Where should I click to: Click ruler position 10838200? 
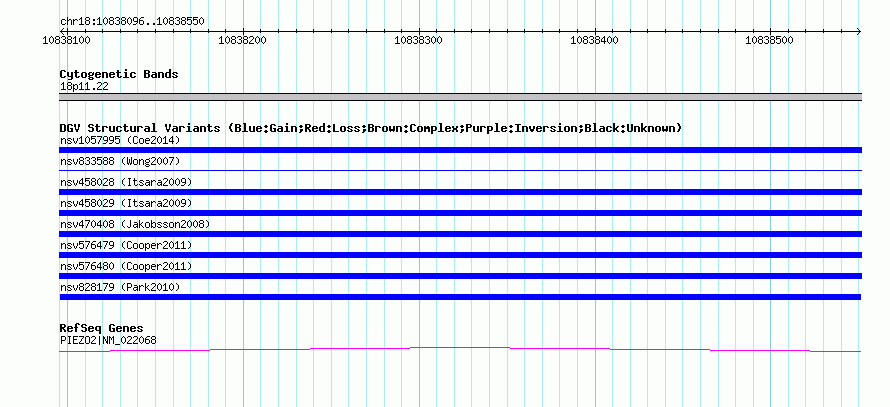(242, 40)
